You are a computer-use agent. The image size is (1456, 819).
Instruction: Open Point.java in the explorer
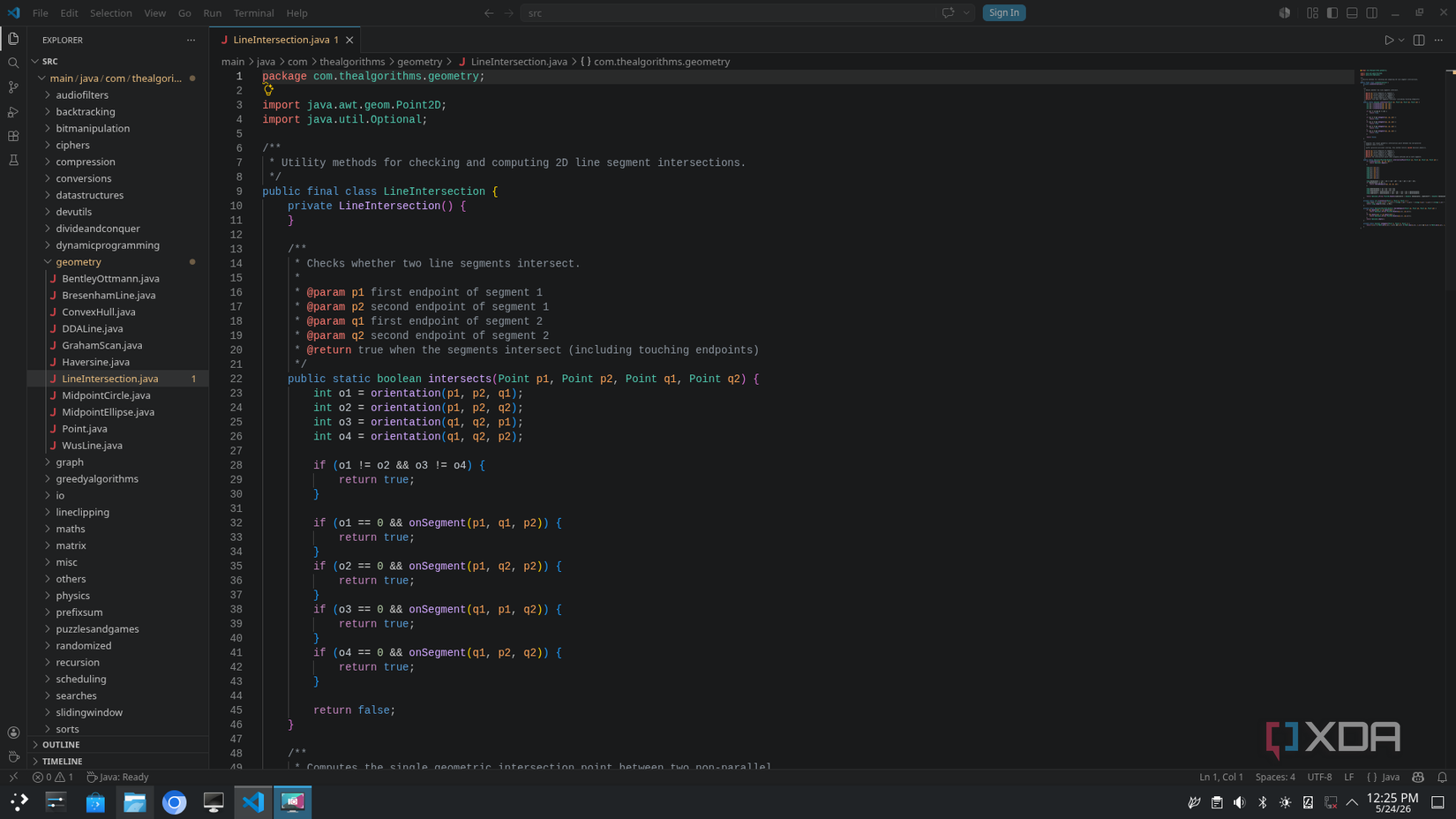click(x=118, y=429)
